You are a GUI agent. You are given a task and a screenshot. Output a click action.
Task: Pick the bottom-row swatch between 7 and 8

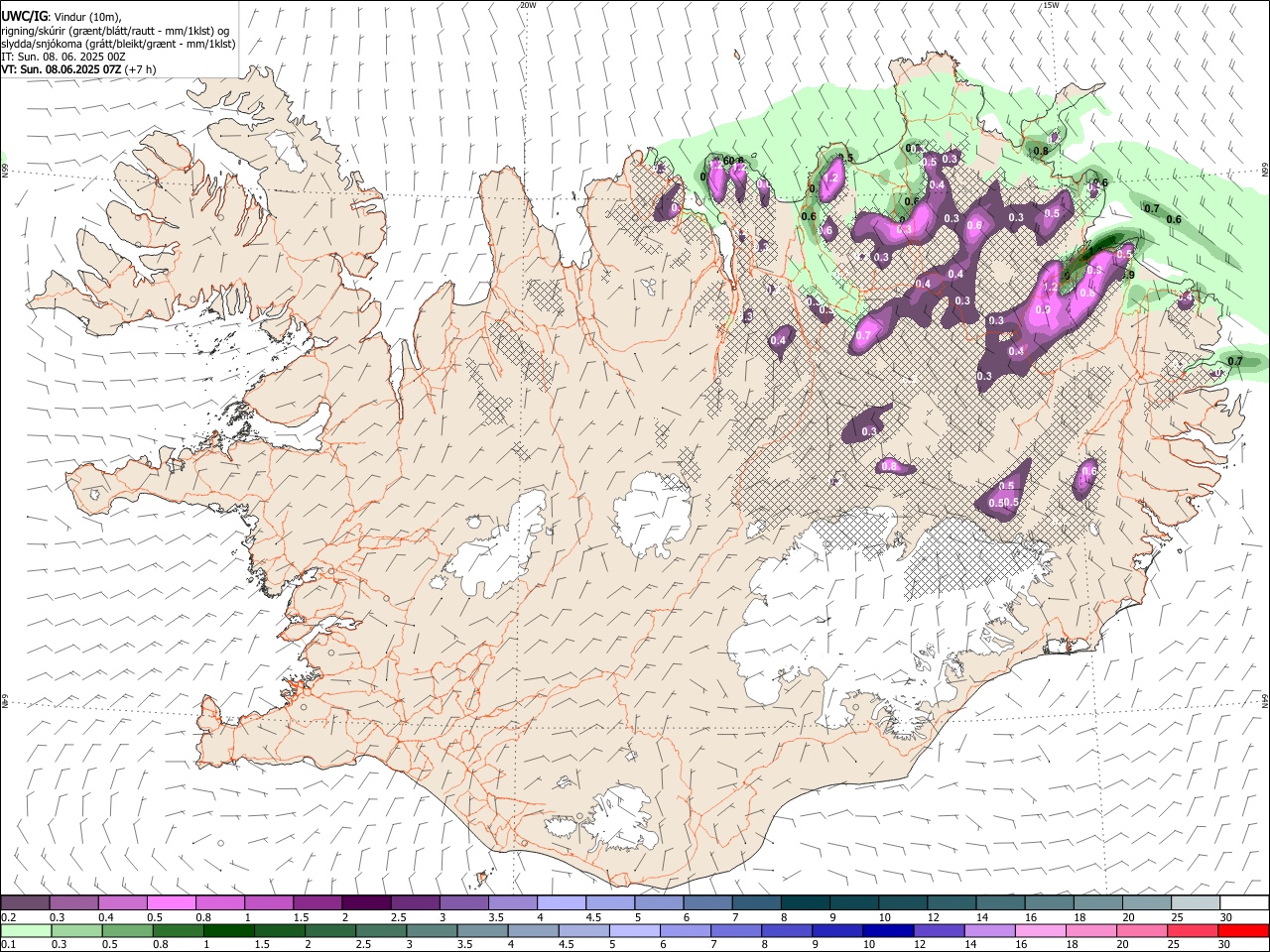pos(734,931)
